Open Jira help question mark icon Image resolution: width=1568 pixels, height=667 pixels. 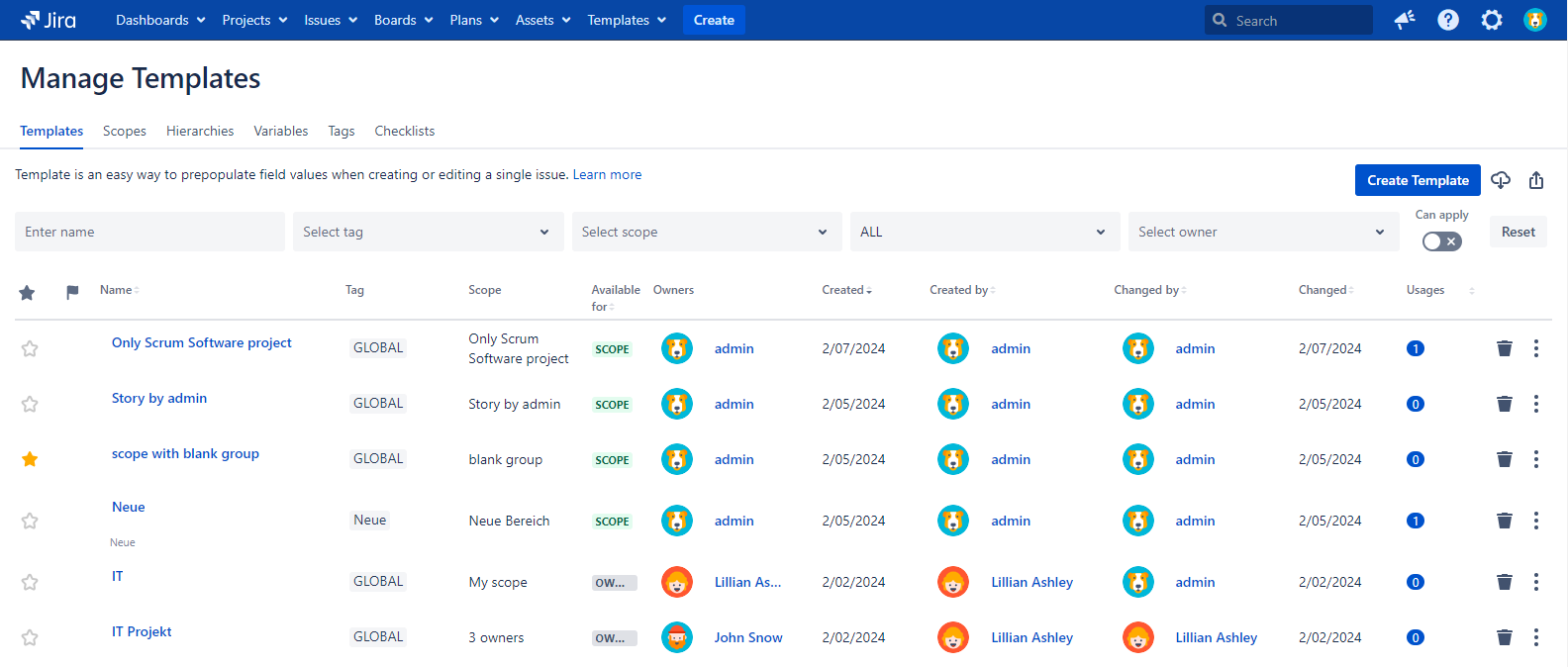(1447, 20)
